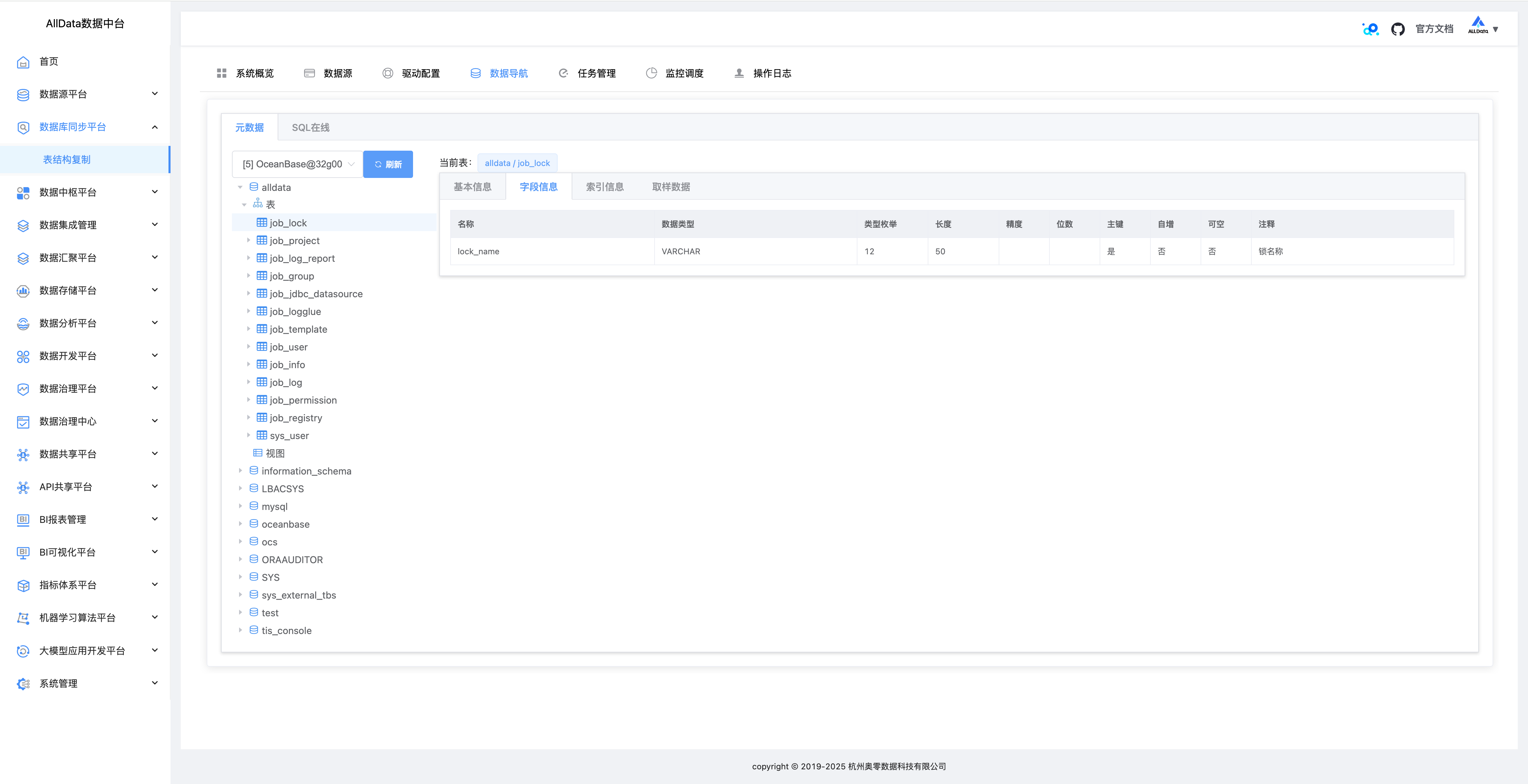Click the 刷新 refresh button
This screenshot has width=1528, height=784.
point(388,164)
